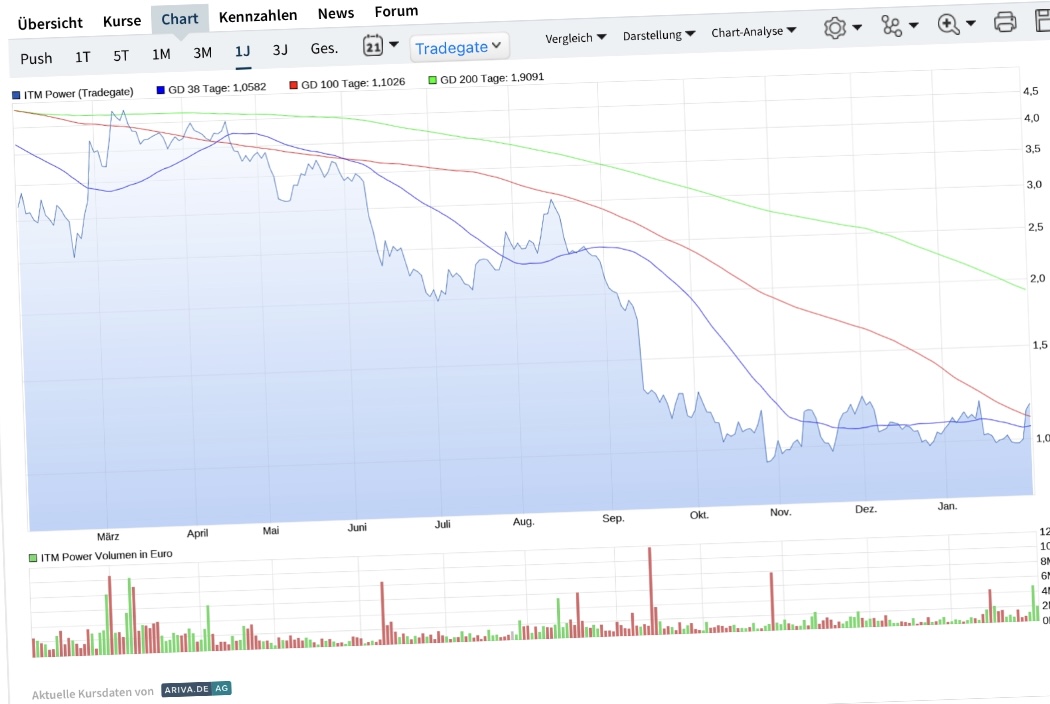Click the tallest red volume bar in September
1050x704 pixels.
pos(650,591)
